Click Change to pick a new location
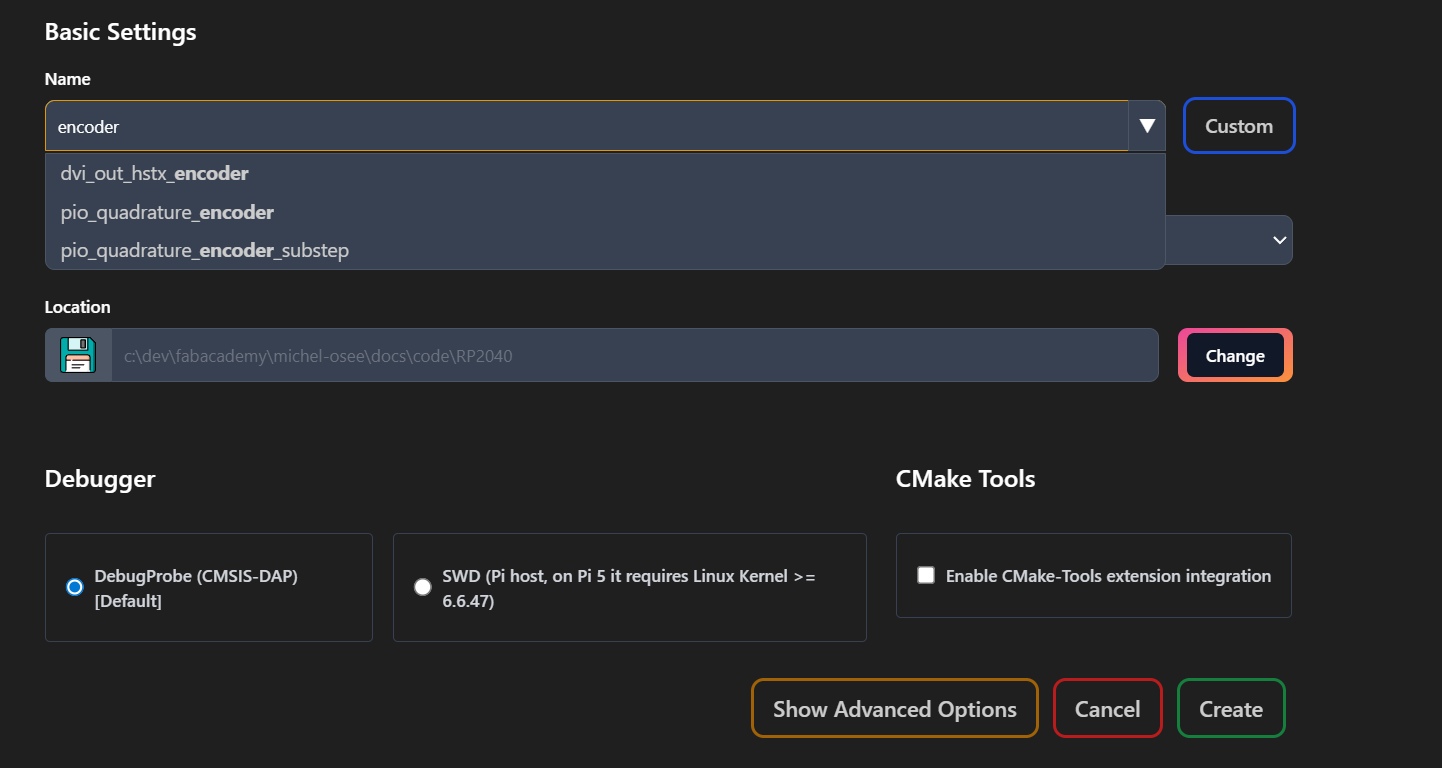1442x768 pixels. 1235,356
